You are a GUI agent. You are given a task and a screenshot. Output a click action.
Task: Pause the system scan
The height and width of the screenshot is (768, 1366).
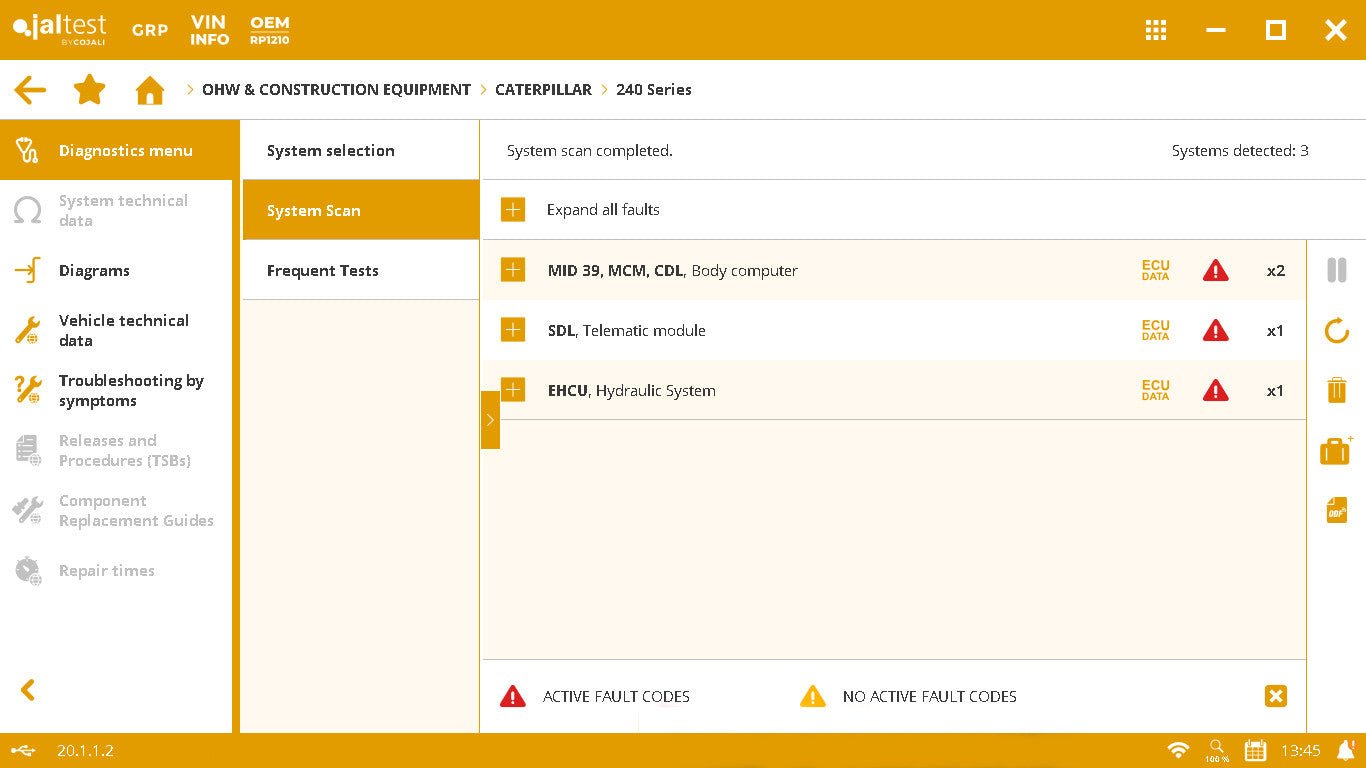tap(1337, 270)
